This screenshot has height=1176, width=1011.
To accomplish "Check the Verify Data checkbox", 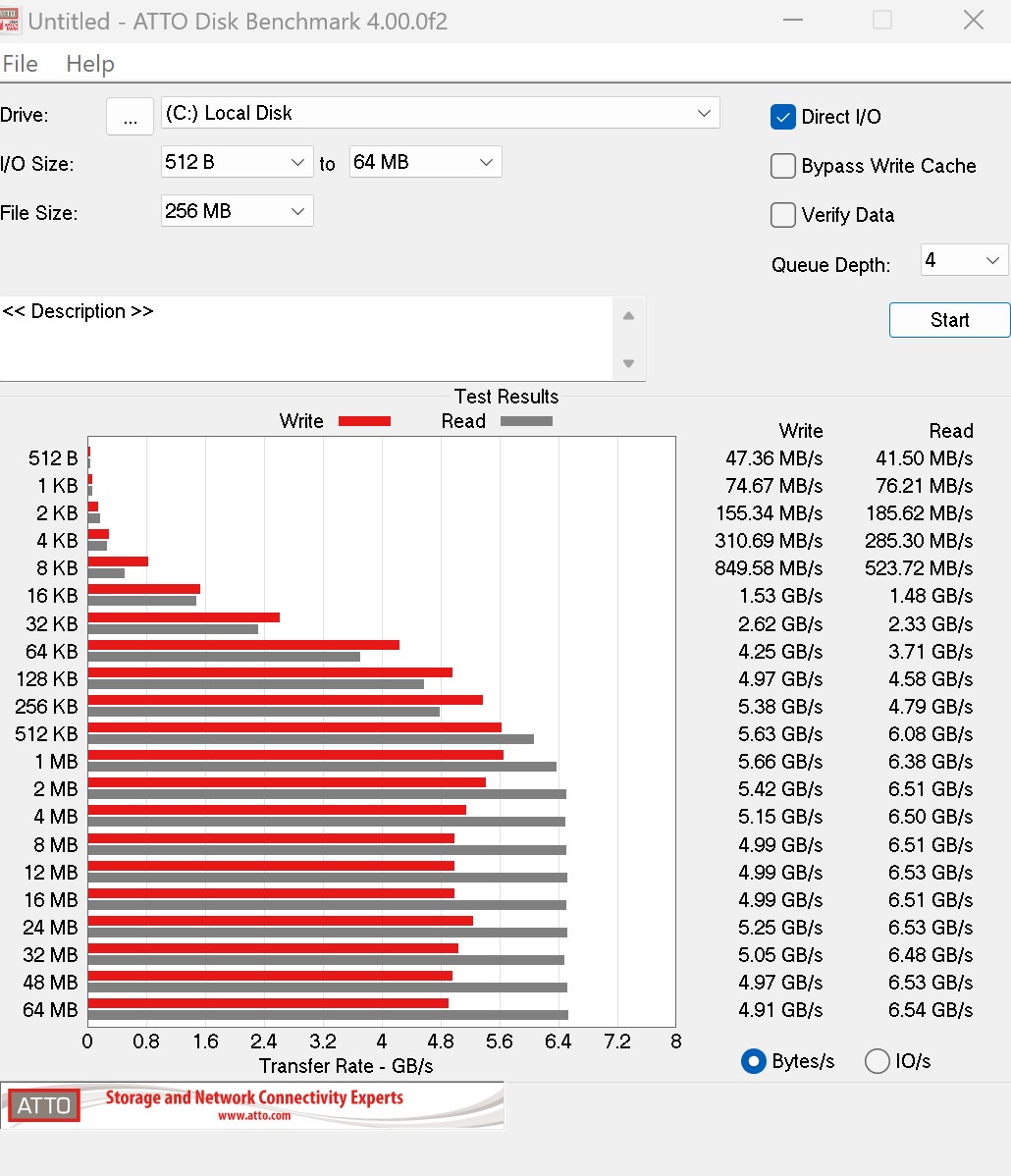I will [x=783, y=215].
